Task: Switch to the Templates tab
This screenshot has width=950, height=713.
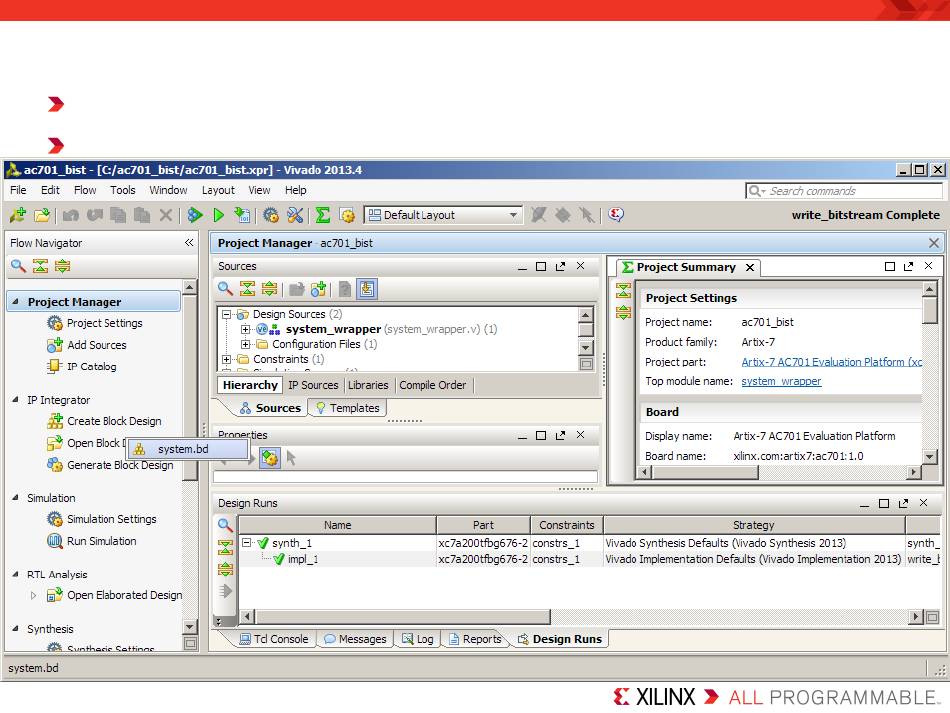Action: pos(348,408)
